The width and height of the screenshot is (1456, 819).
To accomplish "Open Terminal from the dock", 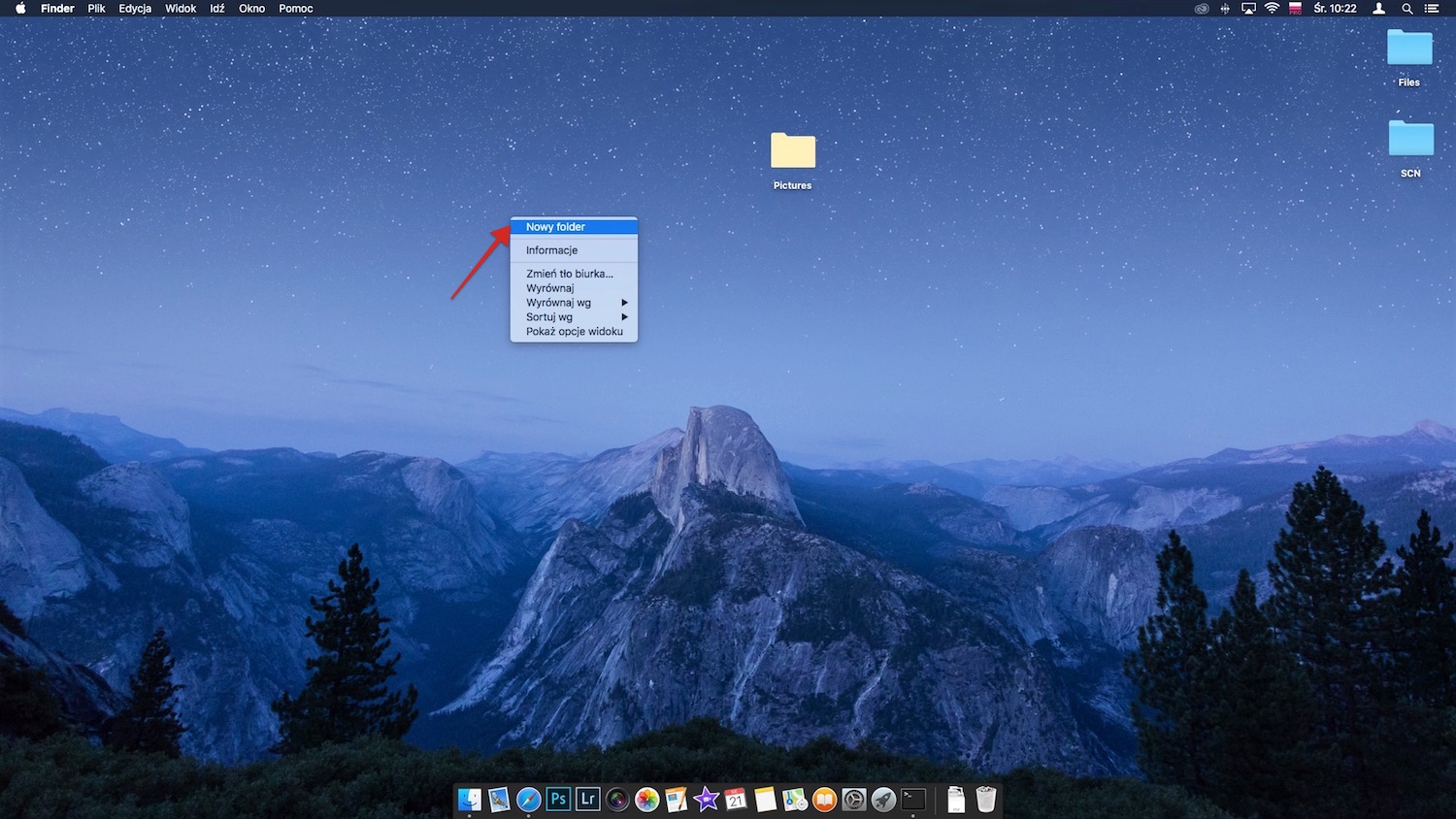I will click(x=913, y=799).
